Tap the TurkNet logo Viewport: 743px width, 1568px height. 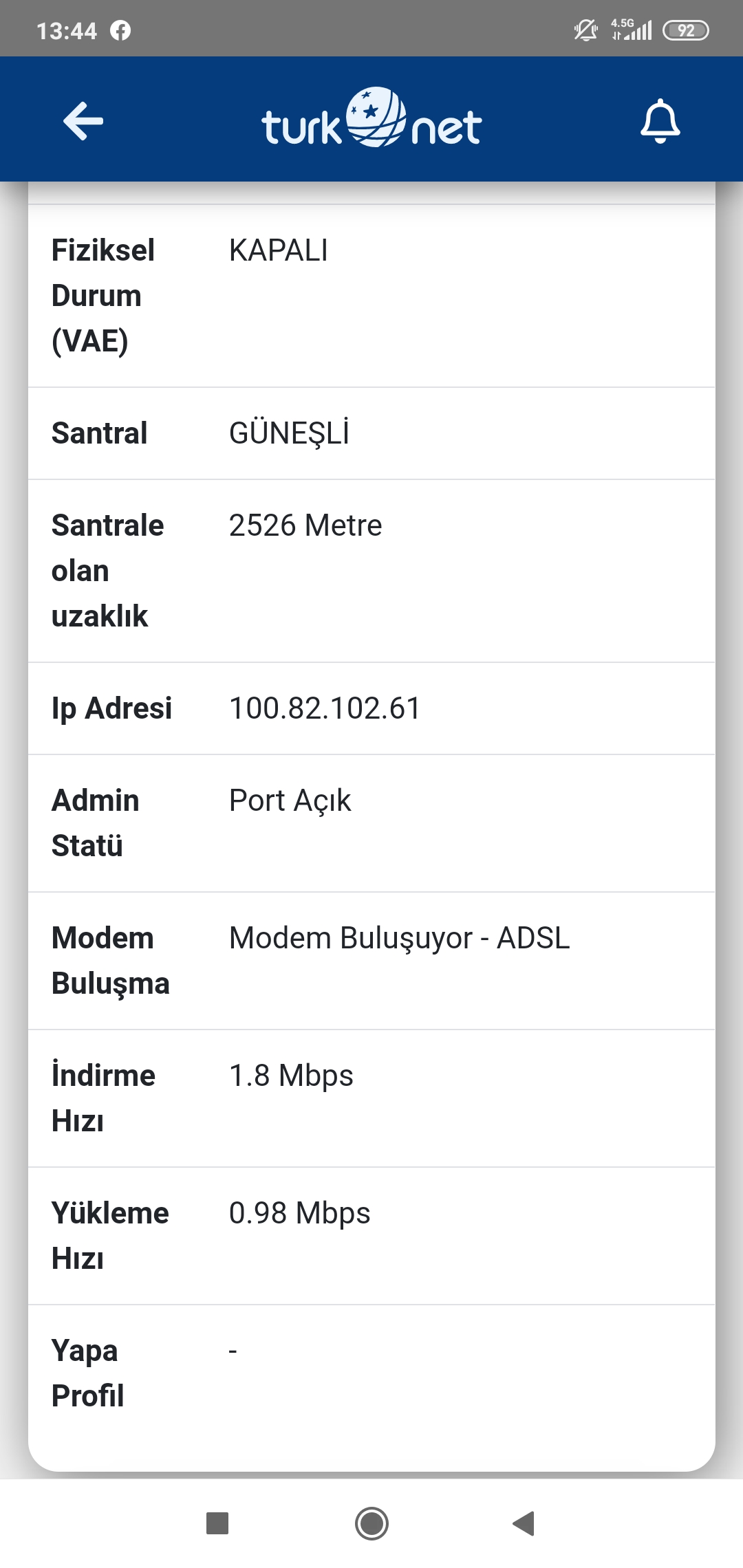pyautogui.click(x=371, y=120)
